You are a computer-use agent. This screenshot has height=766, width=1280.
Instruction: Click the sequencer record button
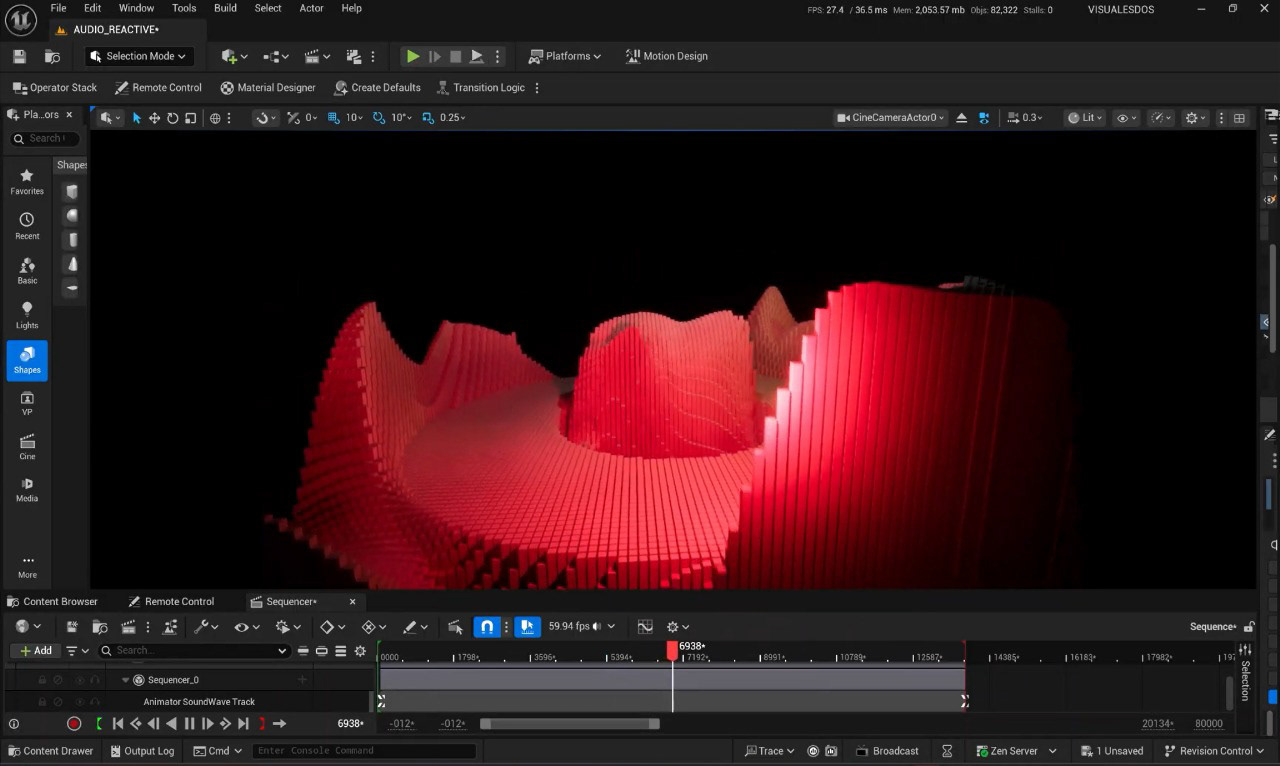tap(74, 723)
